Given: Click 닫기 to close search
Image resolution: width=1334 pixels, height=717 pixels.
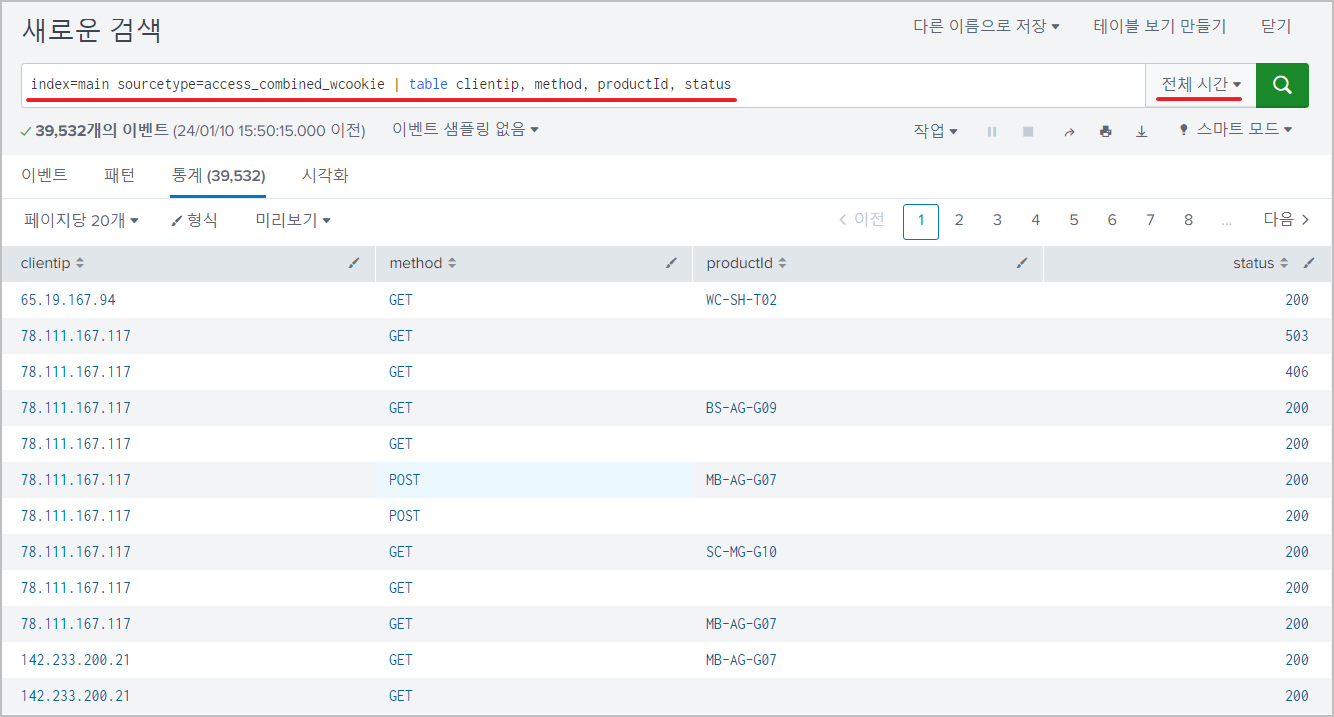Looking at the screenshot, I should (x=1276, y=26).
